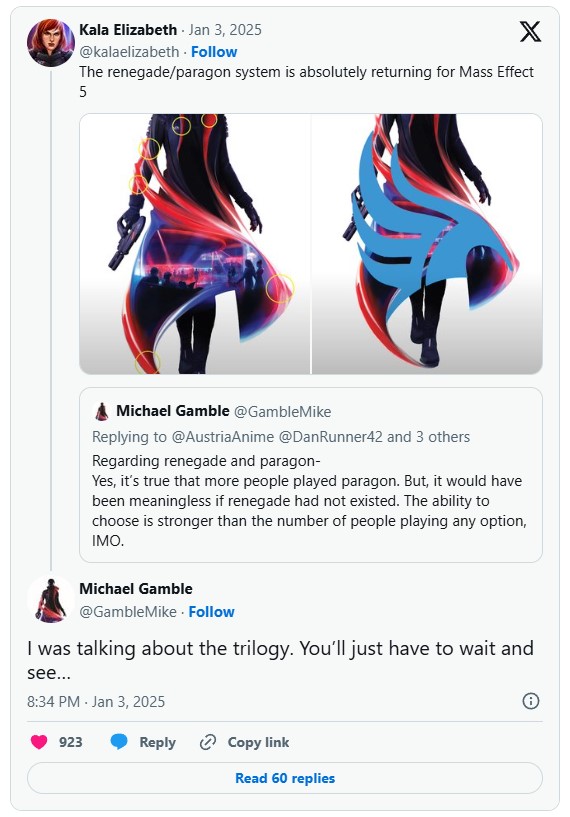Screen dimensions: 570x817
Task: Click the 923 likes count
Action: pos(70,742)
